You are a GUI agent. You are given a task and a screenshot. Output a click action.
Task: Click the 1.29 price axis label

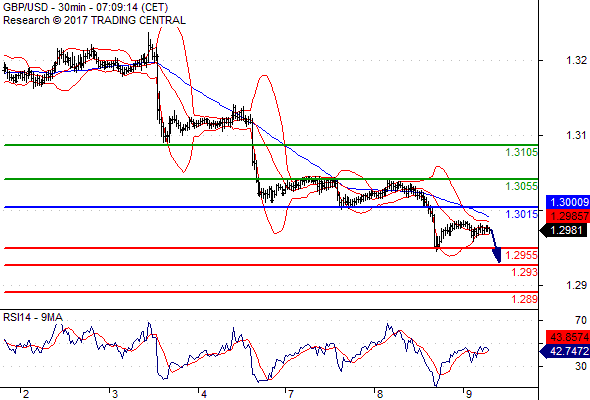(x=576, y=286)
